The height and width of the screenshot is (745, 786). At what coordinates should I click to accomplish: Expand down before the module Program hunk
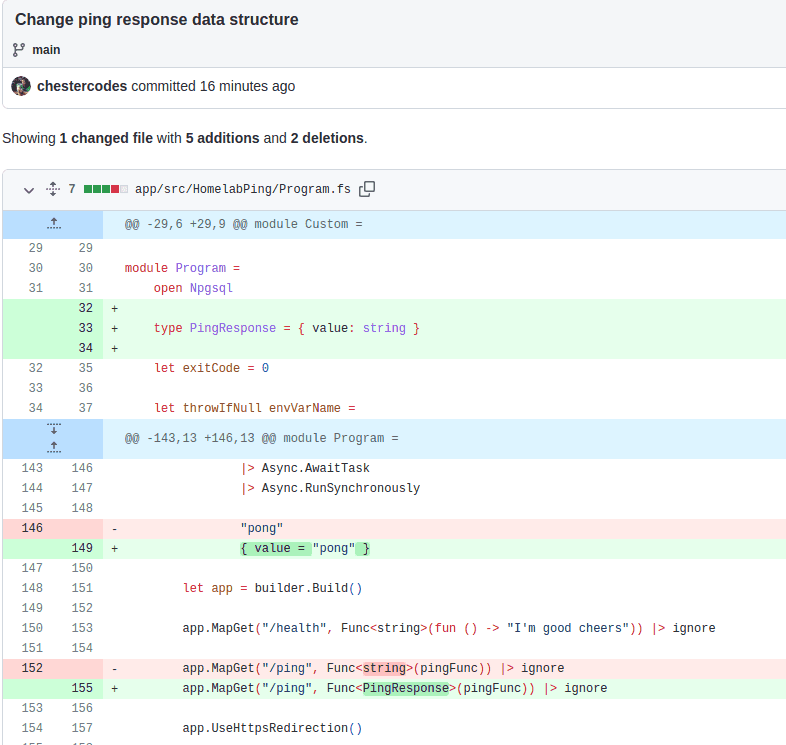click(53, 429)
